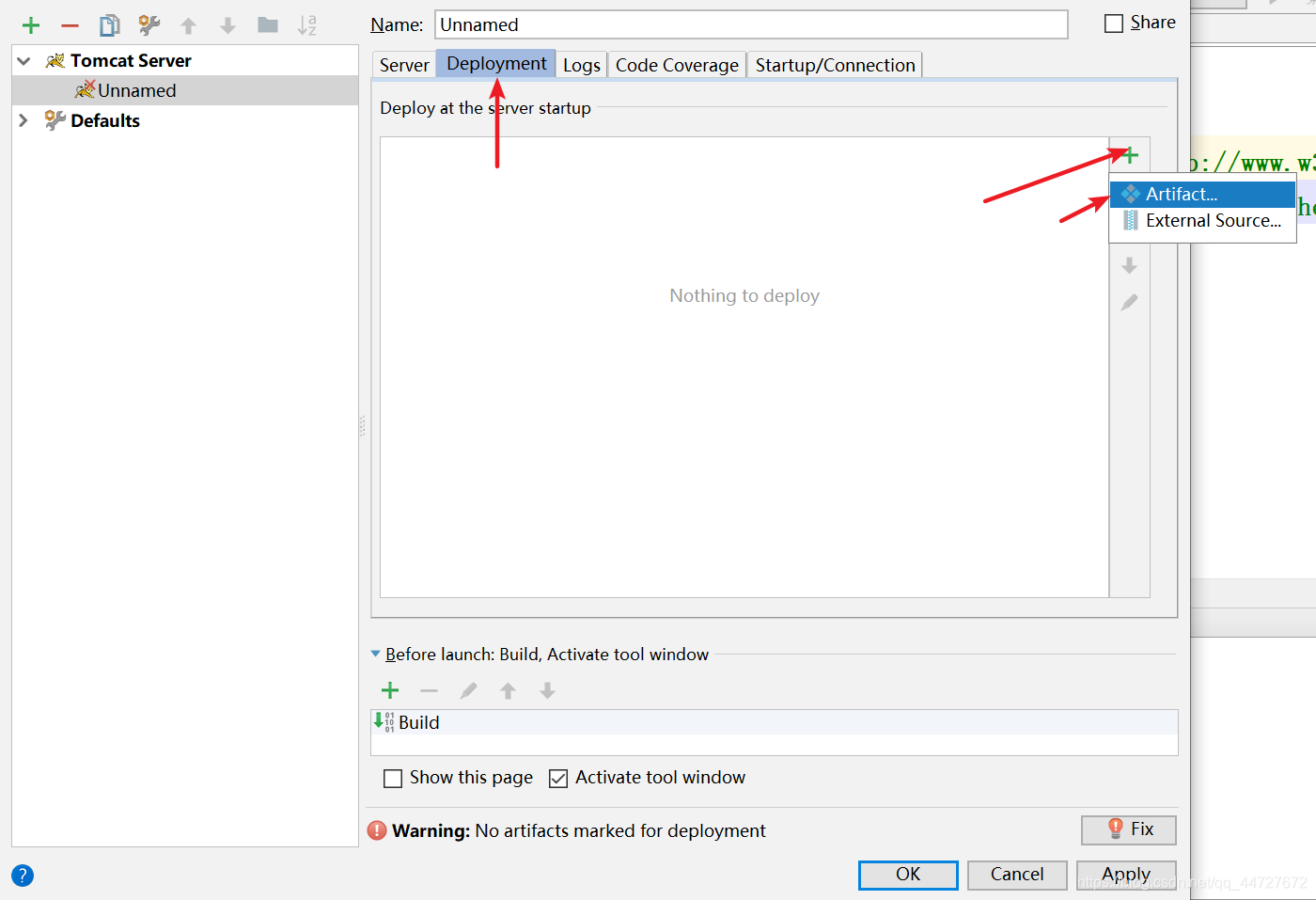Image resolution: width=1316 pixels, height=900 pixels.
Task: Copy the selected configuration
Action: click(x=110, y=25)
